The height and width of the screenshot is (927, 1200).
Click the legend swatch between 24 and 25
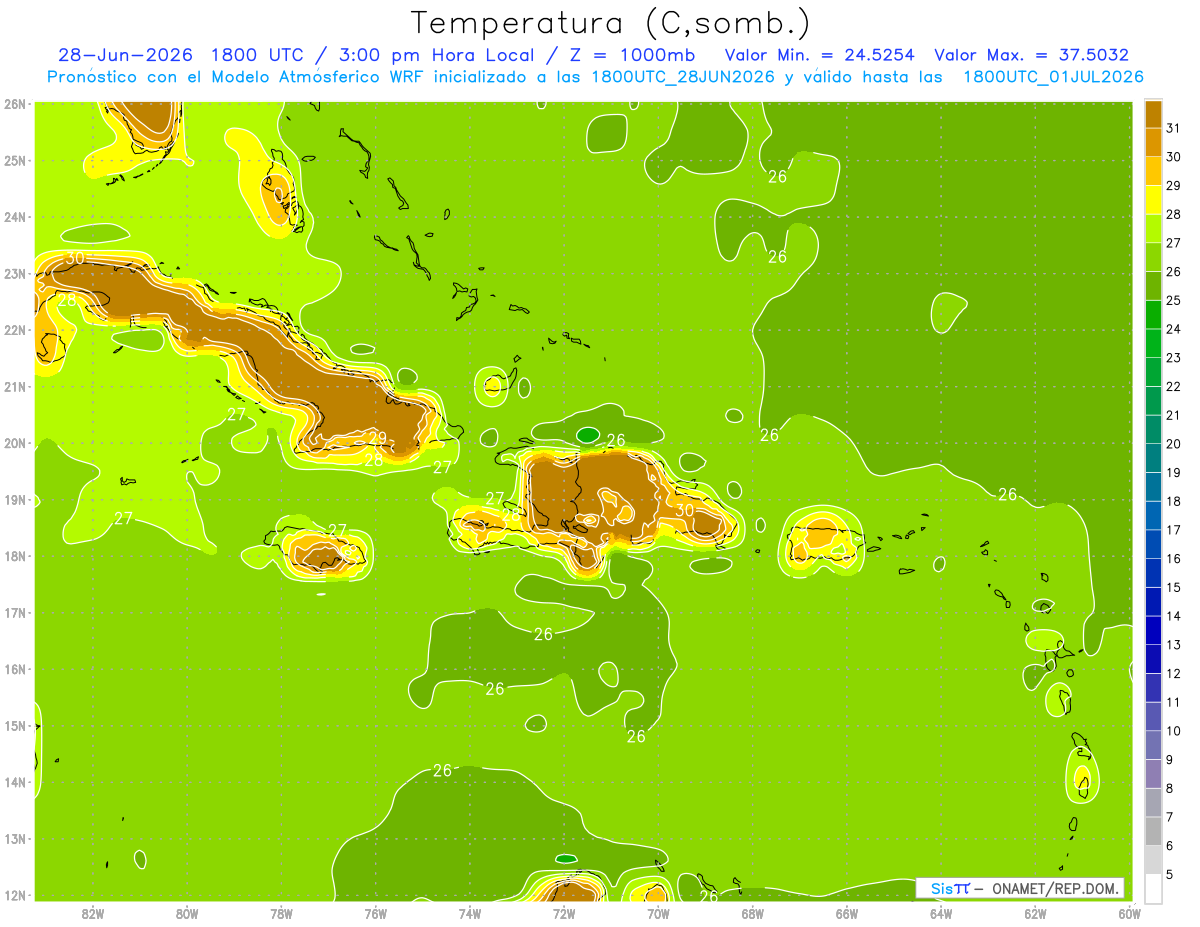coord(1153,315)
